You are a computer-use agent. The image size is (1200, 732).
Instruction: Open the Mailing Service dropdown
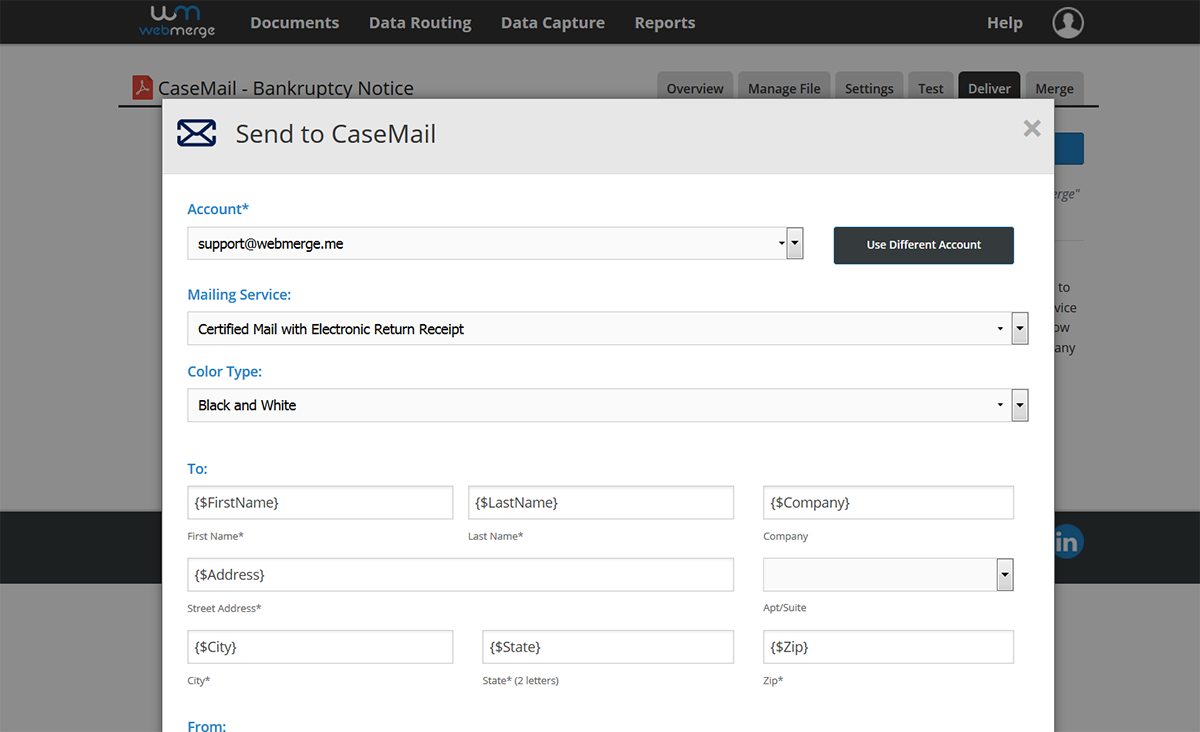point(608,328)
